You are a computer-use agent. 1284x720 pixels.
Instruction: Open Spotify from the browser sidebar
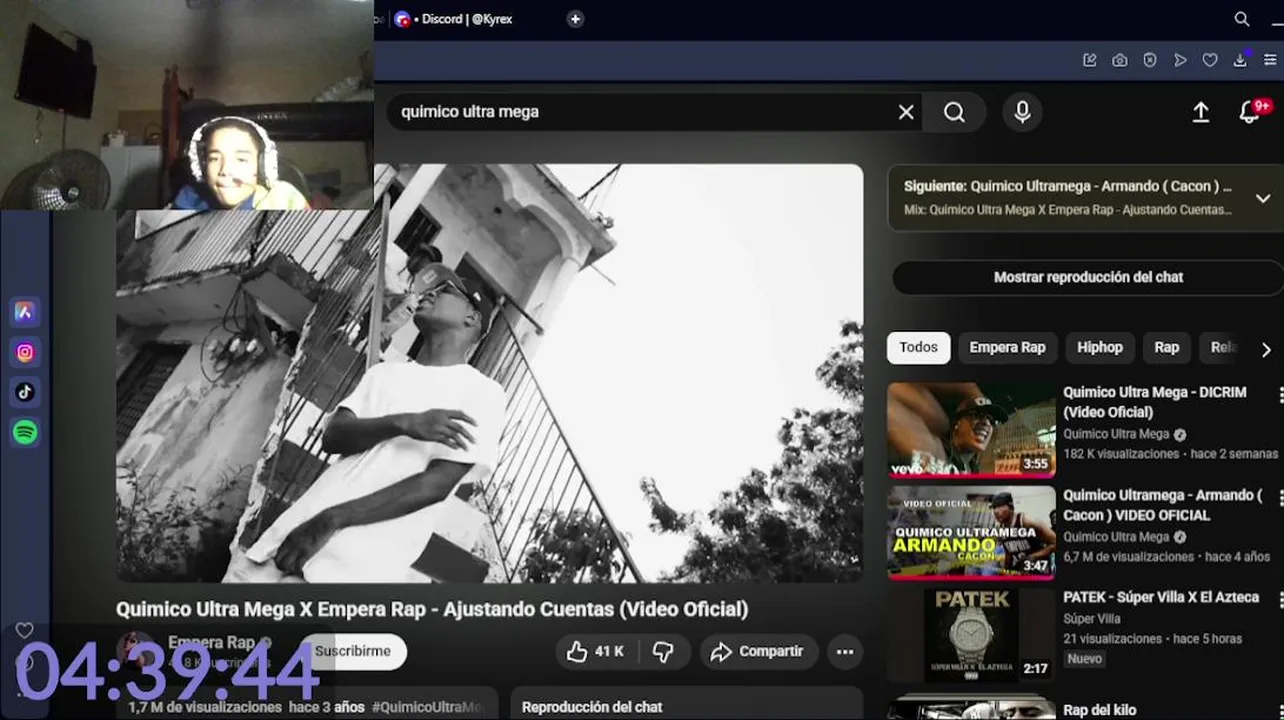(x=25, y=432)
